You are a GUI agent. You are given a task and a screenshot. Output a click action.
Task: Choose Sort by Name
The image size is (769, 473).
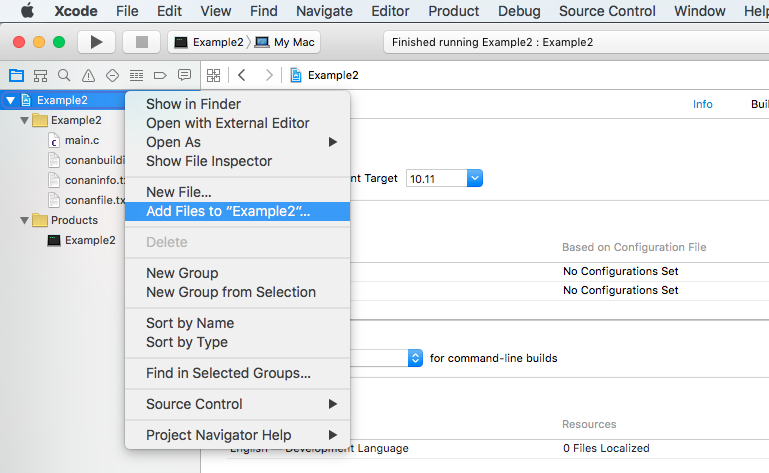point(237,323)
